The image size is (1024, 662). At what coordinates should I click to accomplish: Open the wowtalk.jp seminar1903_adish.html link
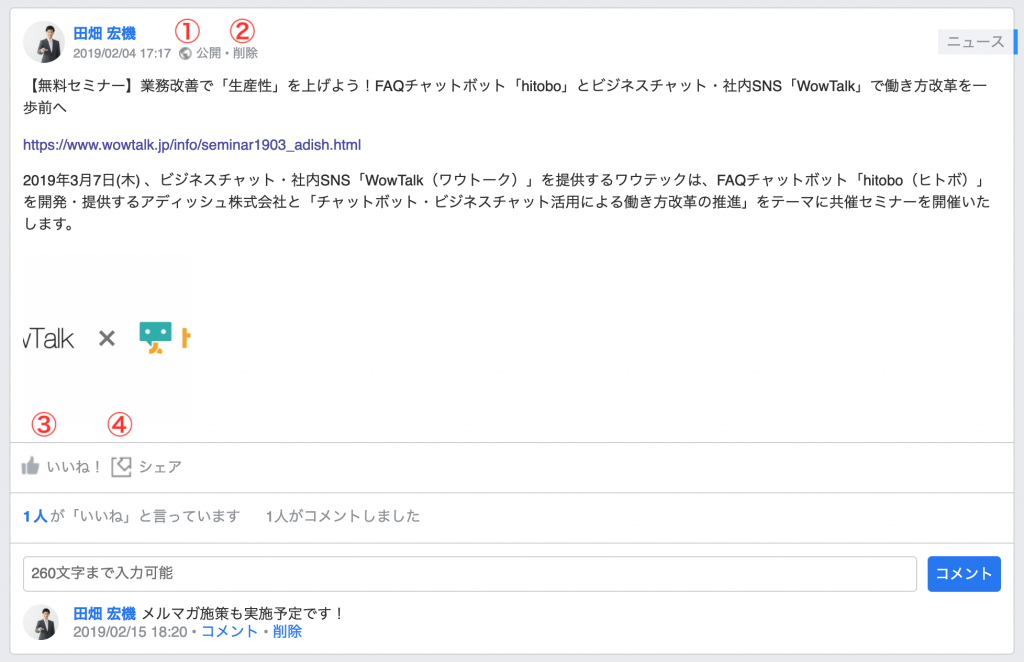pyautogui.click(x=192, y=145)
